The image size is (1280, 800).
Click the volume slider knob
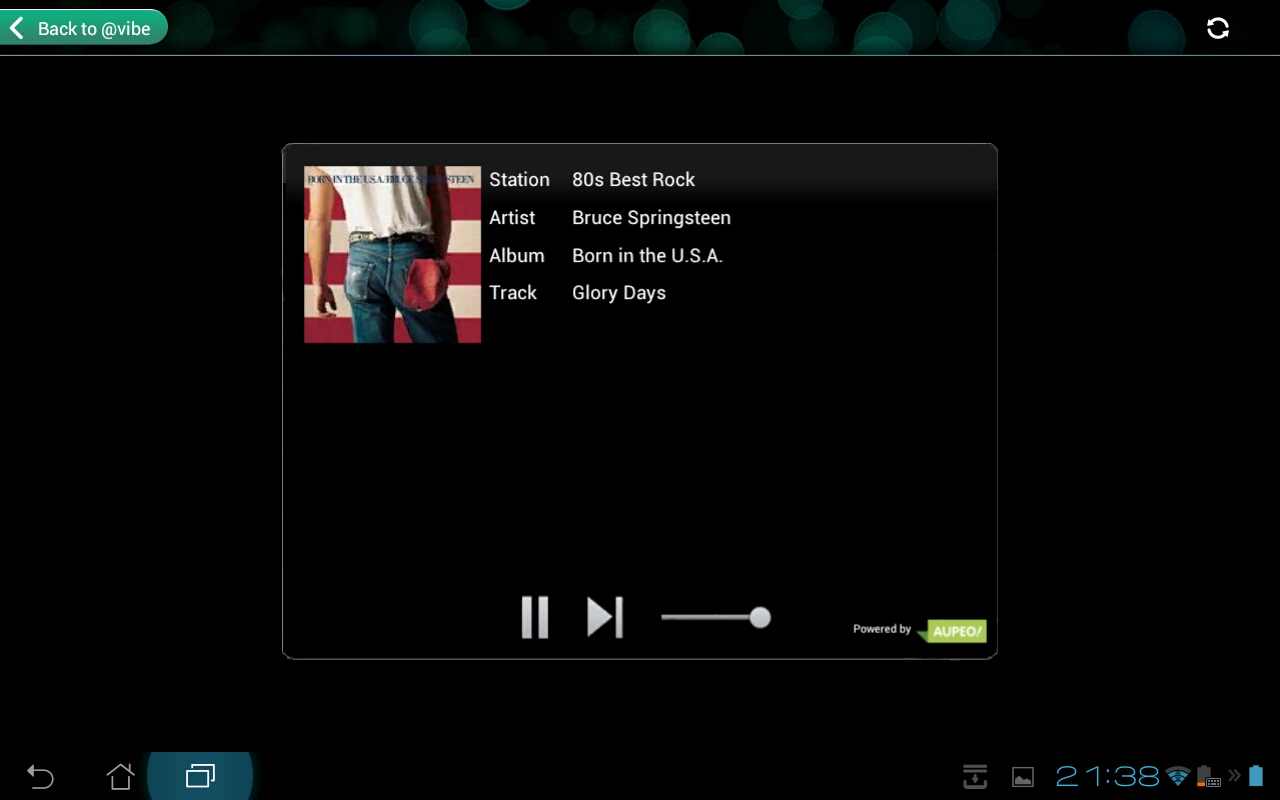760,617
